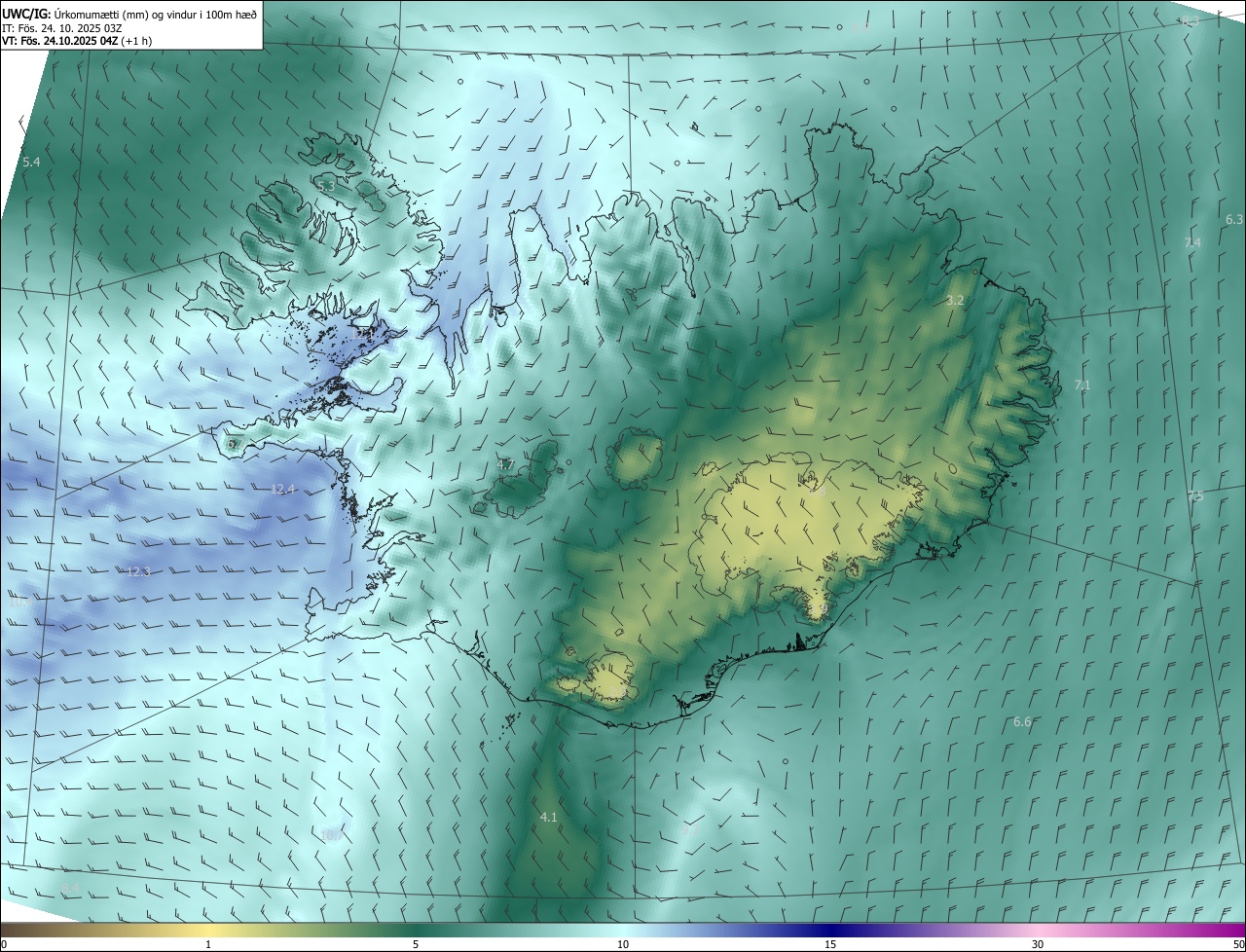Click the 5.3 value label over the Westfjords
The width and height of the screenshot is (1246, 952).
(326, 185)
